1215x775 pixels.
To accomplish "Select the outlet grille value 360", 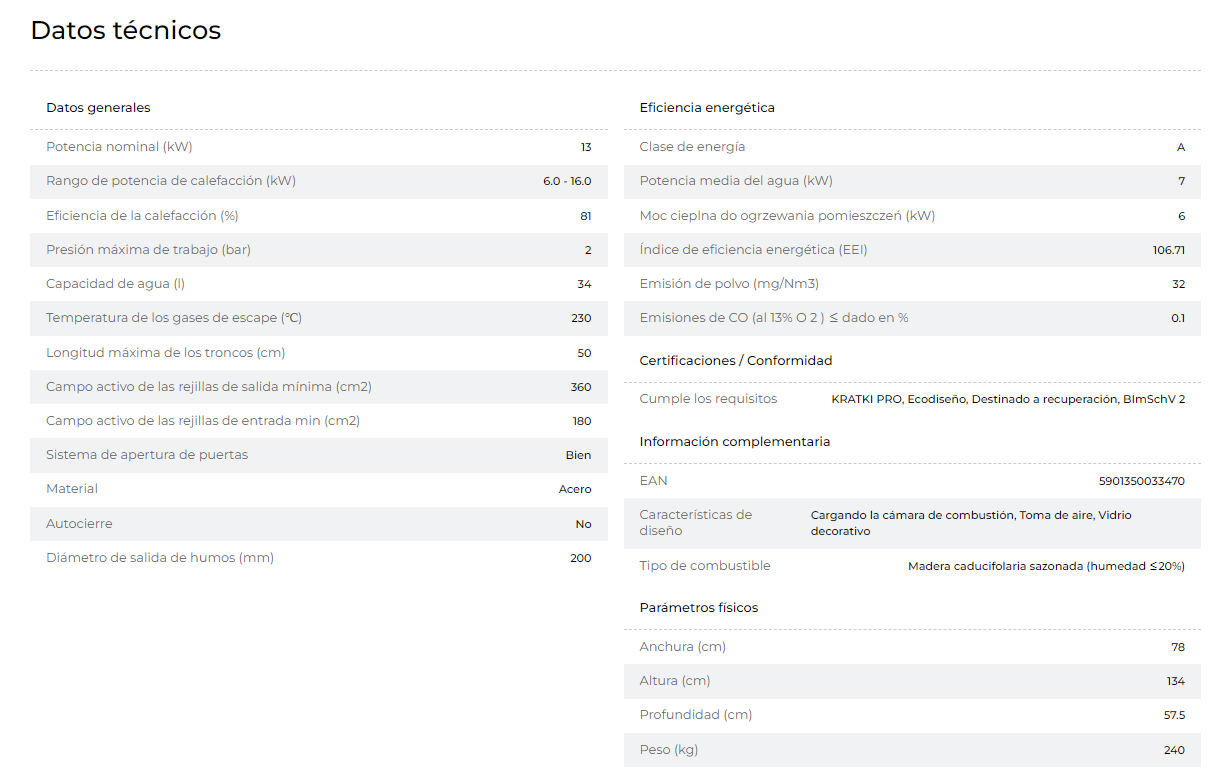I will point(581,387).
